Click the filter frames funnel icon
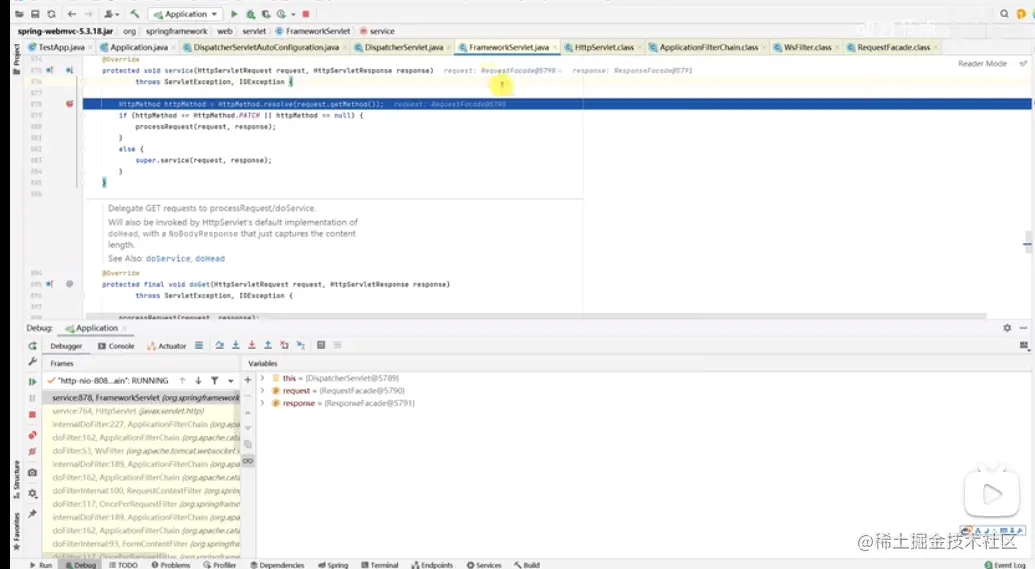This screenshot has height=569, width=1035. [x=215, y=381]
